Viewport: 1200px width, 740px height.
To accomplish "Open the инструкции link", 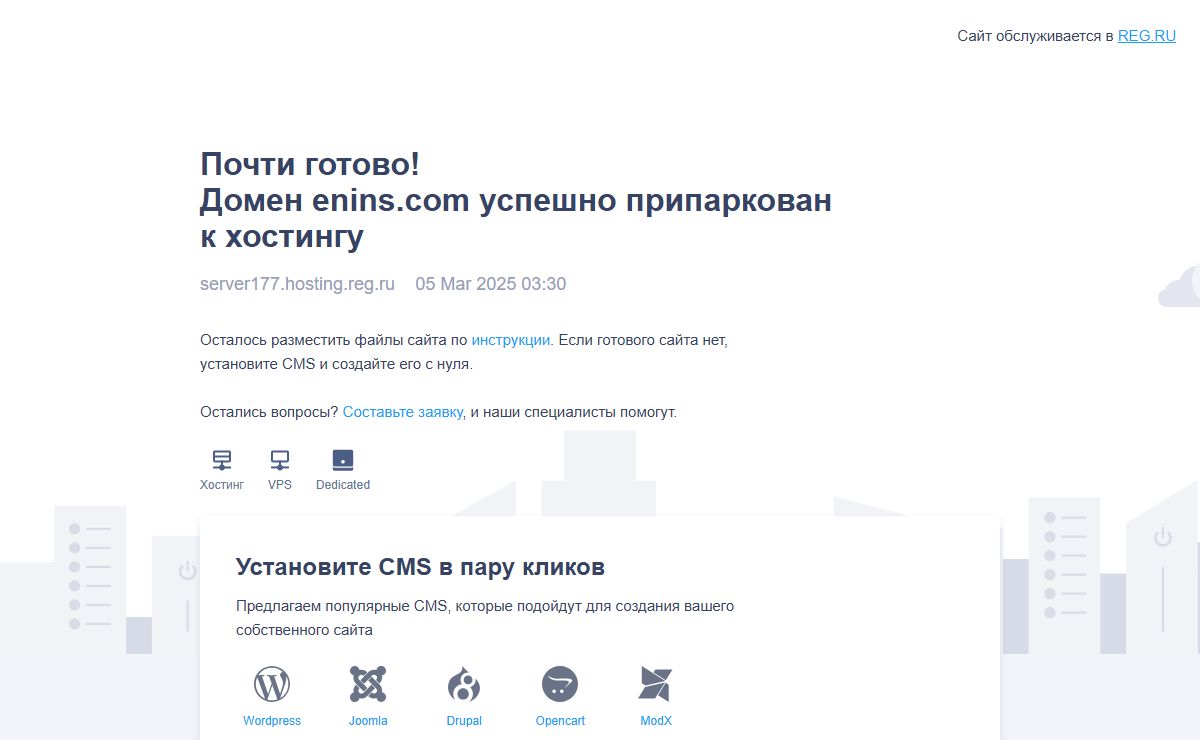I will 511,340.
